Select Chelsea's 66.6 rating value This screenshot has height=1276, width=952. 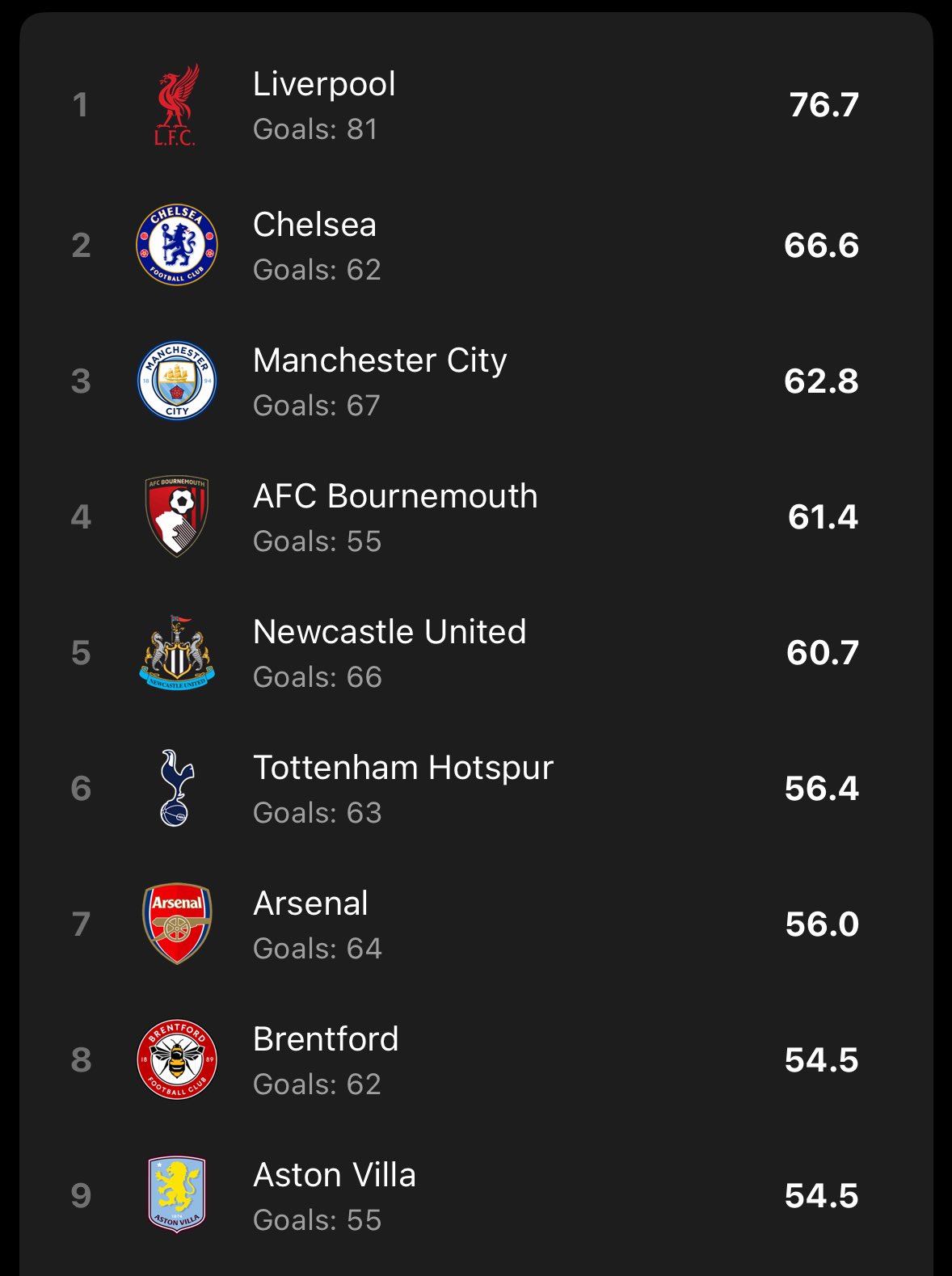pos(821,245)
